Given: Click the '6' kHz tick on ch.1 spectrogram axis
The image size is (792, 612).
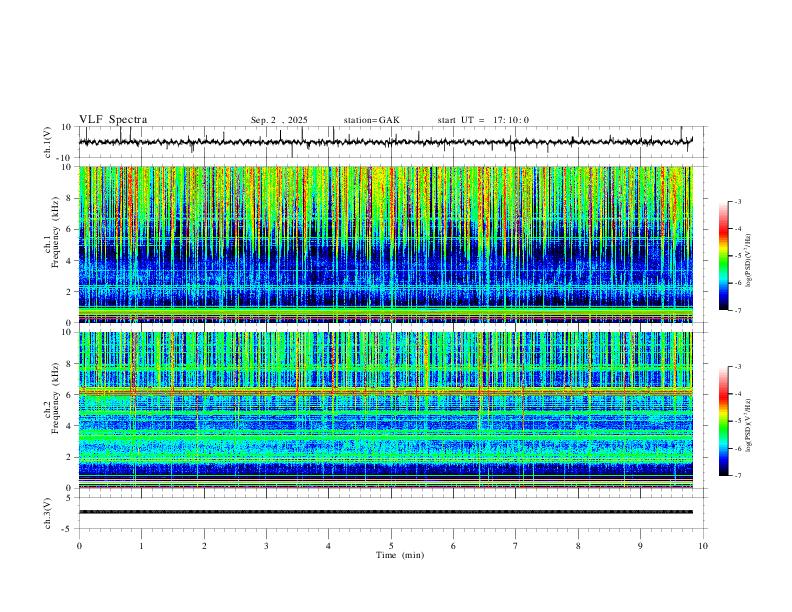Looking at the screenshot, I should (69, 229).
